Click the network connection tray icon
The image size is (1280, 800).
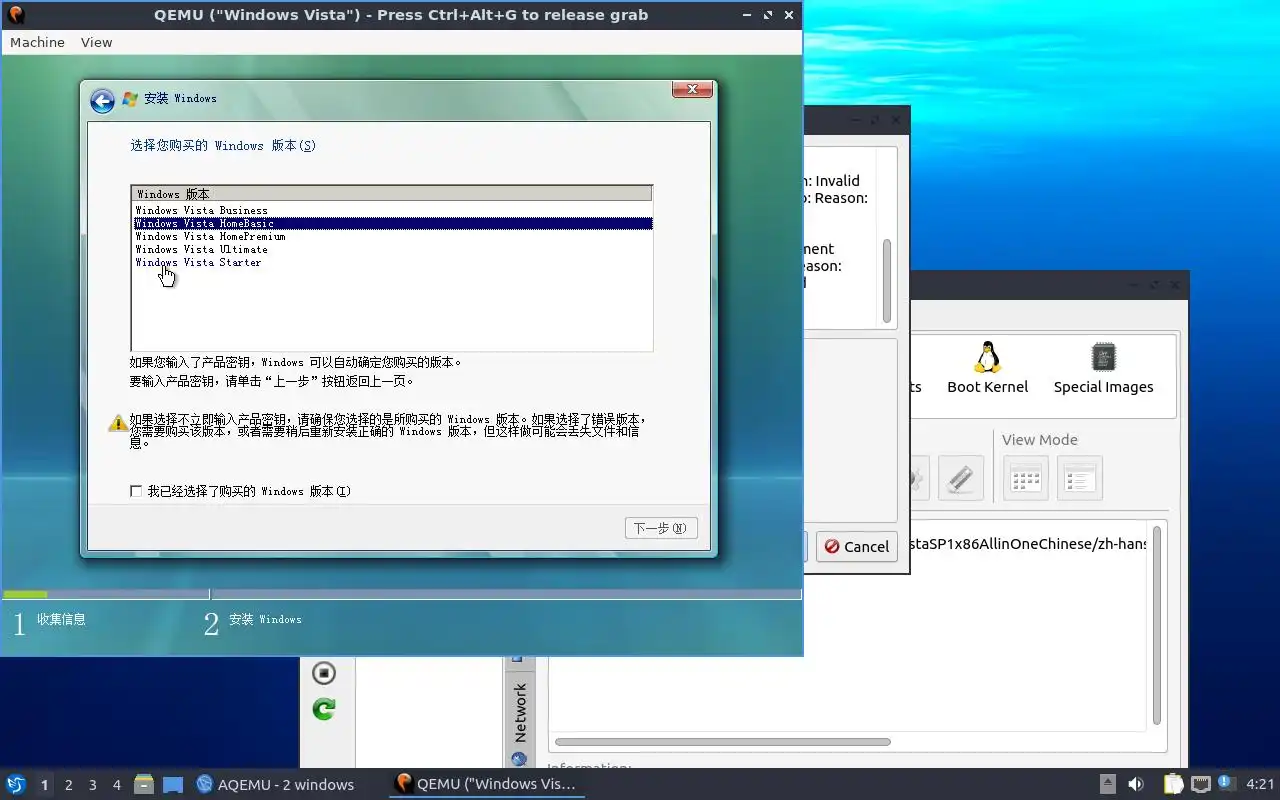[x=1200, y=784]
